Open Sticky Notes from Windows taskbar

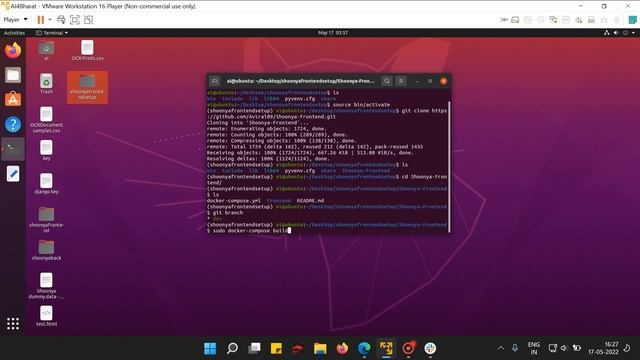coord(276,348)
